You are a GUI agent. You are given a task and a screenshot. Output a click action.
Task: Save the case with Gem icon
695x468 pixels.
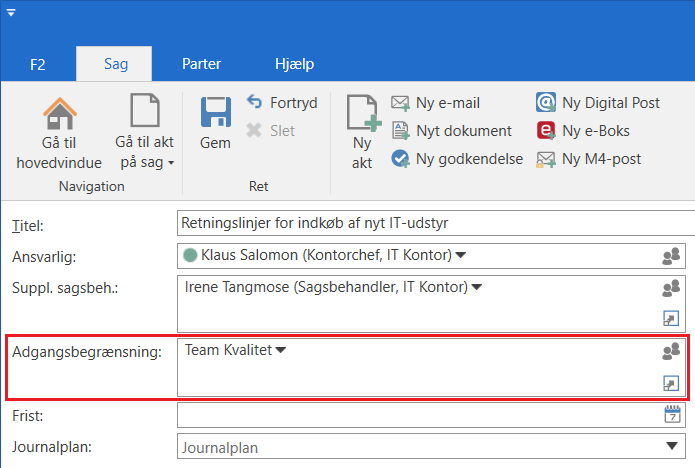coord(215,113)
